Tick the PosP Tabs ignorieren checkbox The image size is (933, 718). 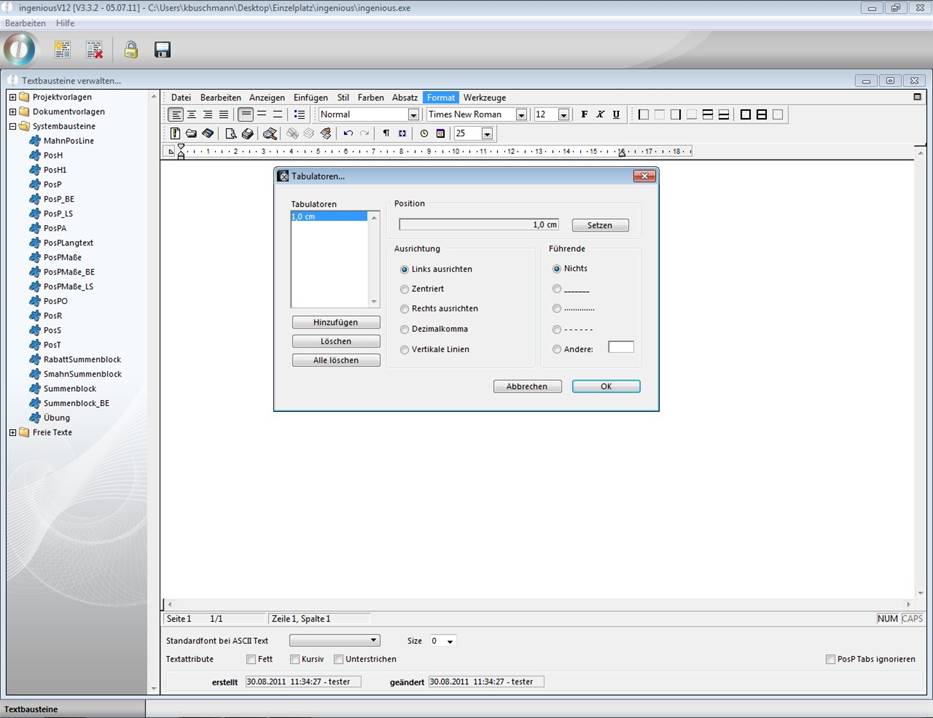[830, 659]
